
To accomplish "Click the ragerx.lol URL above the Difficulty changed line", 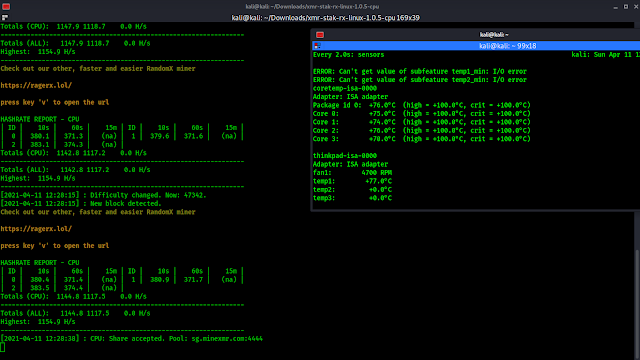I will tap(36, 85).
